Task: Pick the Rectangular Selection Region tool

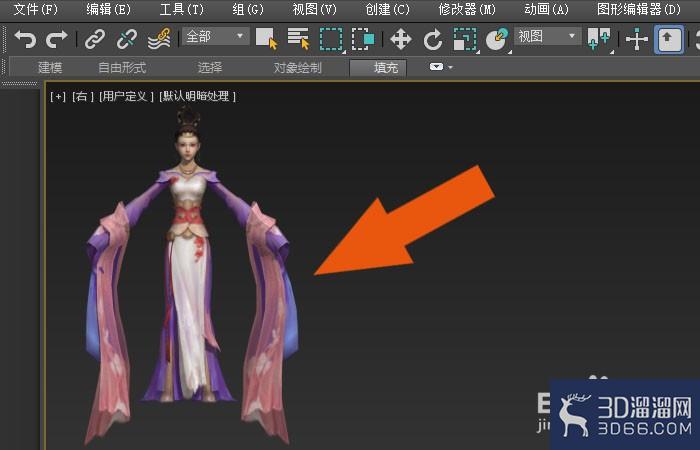Action: (x=331, y=39)
